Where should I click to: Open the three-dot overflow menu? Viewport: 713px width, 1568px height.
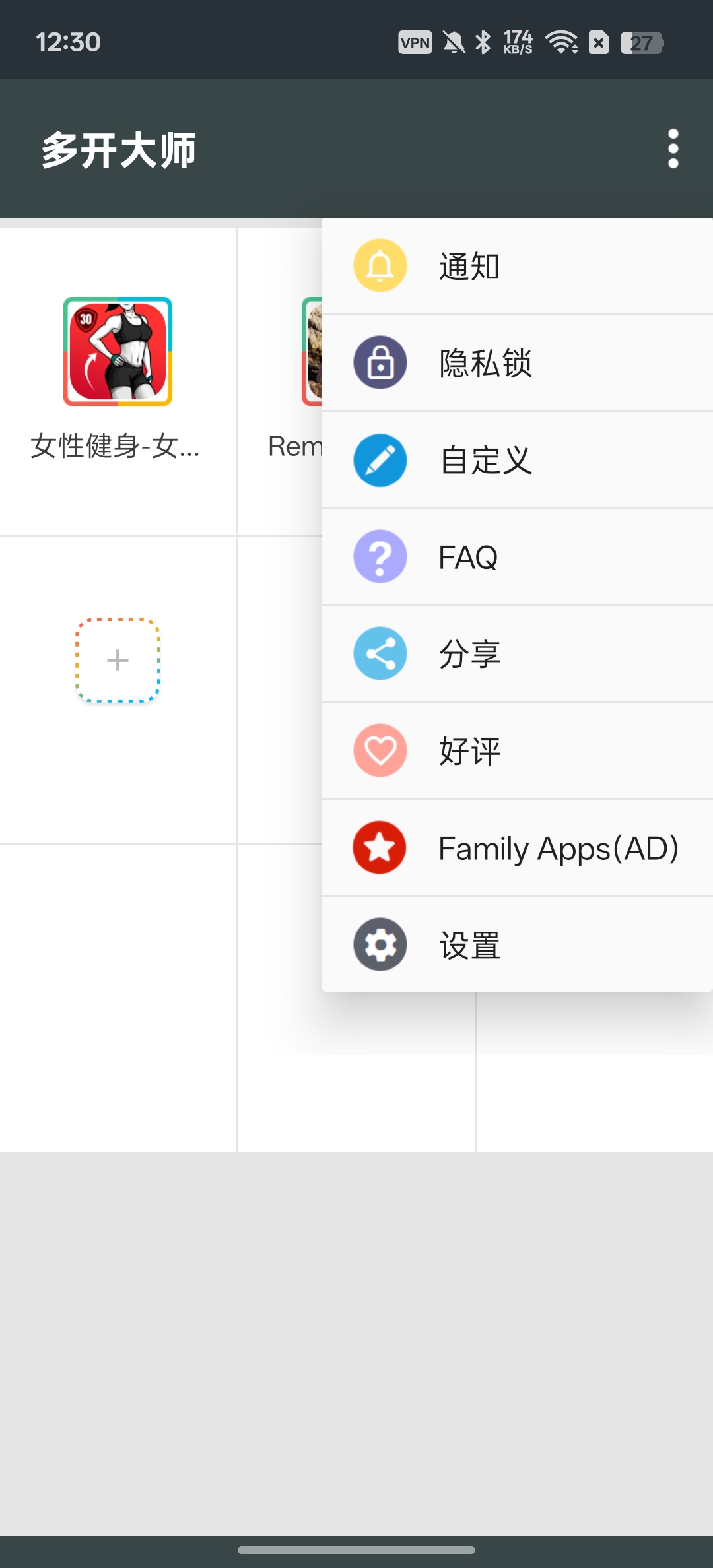click(673, 148)
